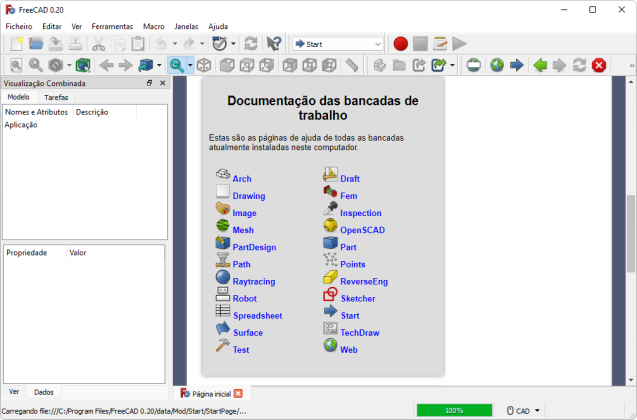This screenshot has height=420, width=637.
Task: Switch to the Ver tab at panel bottom
Action: coord(14,392)
